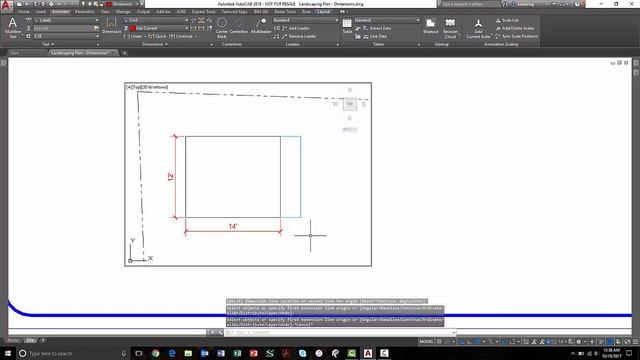Select the Multiline Text tool
Image resolution: width=640 pixels, height=360 pixels.
click(13, 28)
